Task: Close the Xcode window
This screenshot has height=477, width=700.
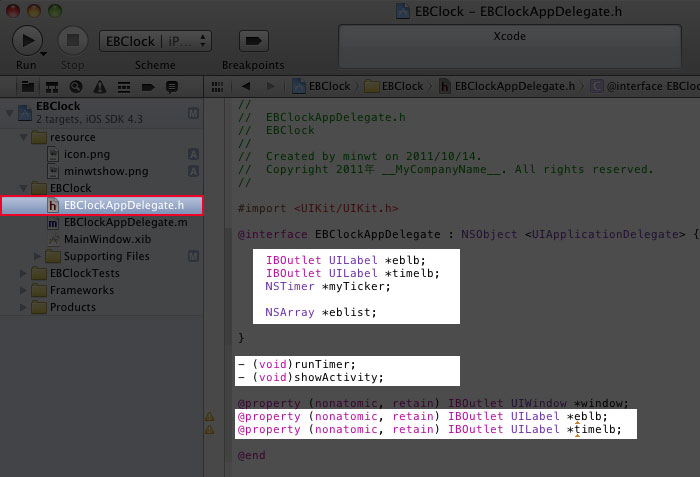Action: point(13,10)
